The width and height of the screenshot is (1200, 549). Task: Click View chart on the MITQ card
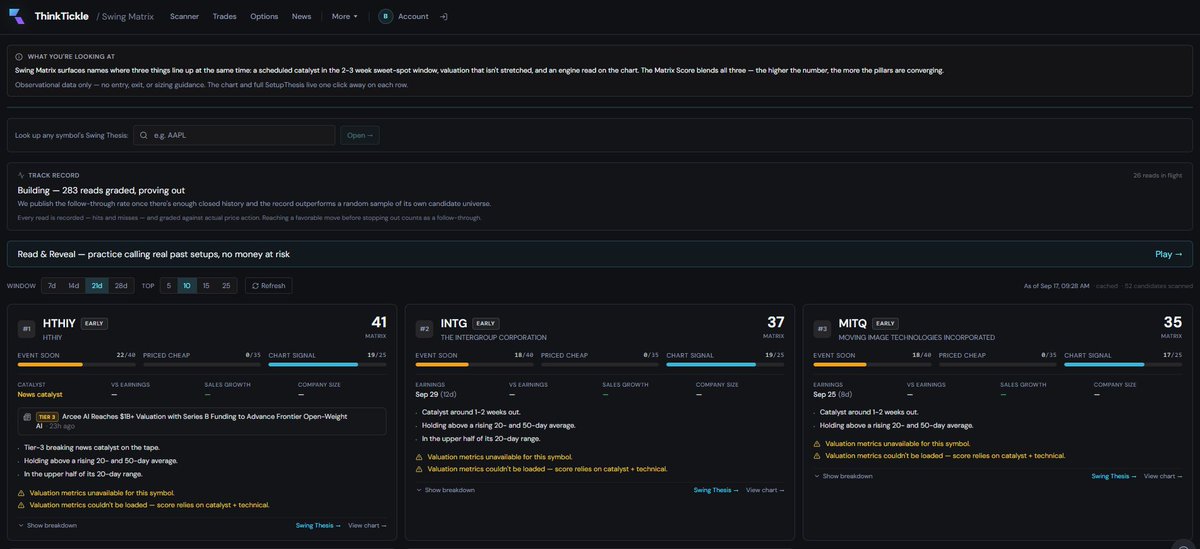click(x=1163, y=476)
